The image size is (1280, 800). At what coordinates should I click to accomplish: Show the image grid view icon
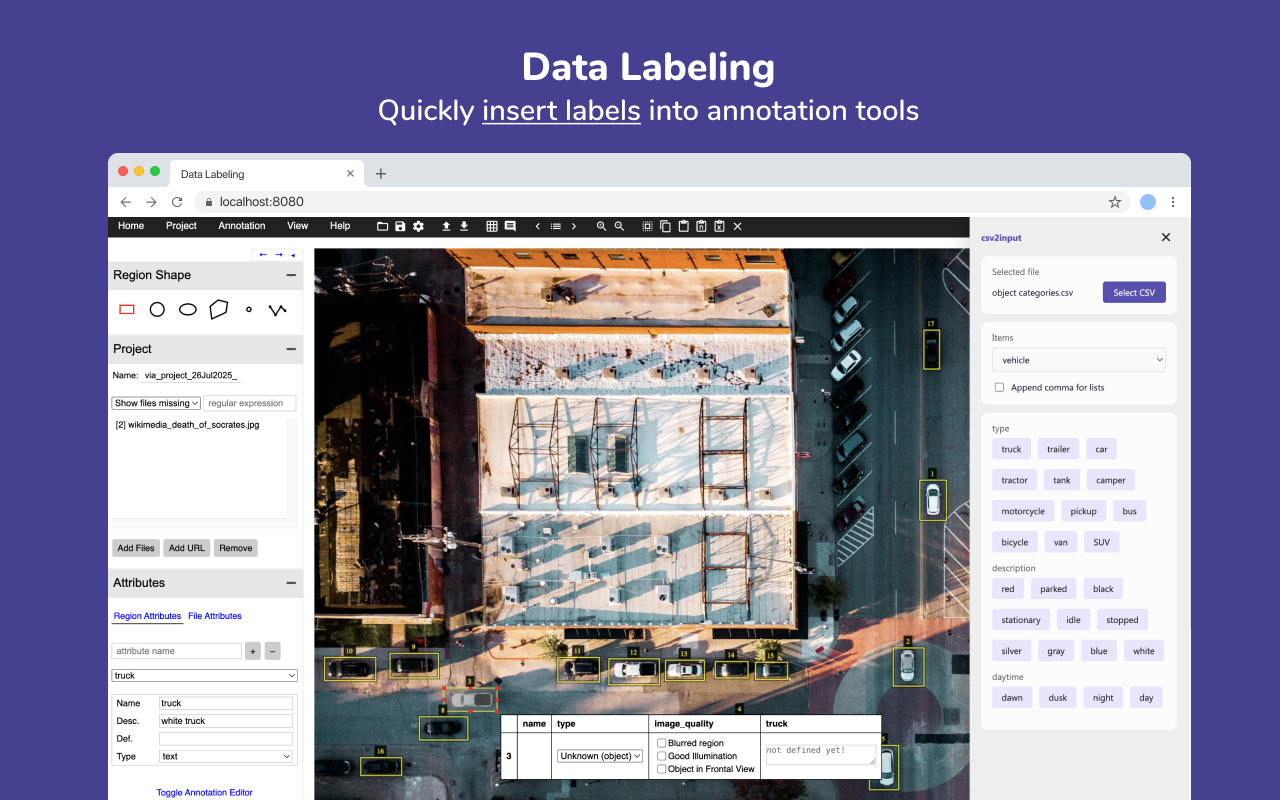(492, 226)
